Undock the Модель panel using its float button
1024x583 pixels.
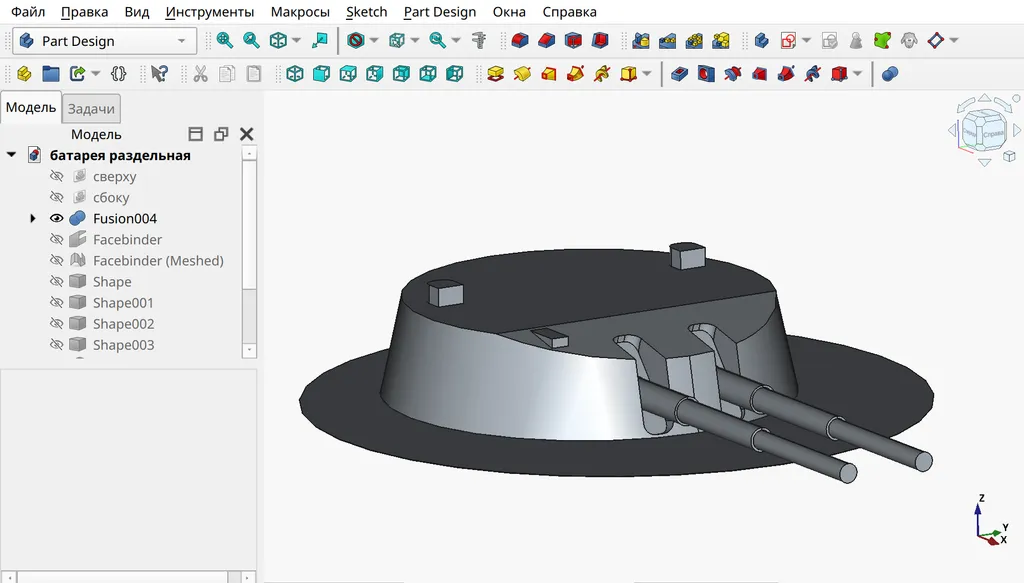221,133
